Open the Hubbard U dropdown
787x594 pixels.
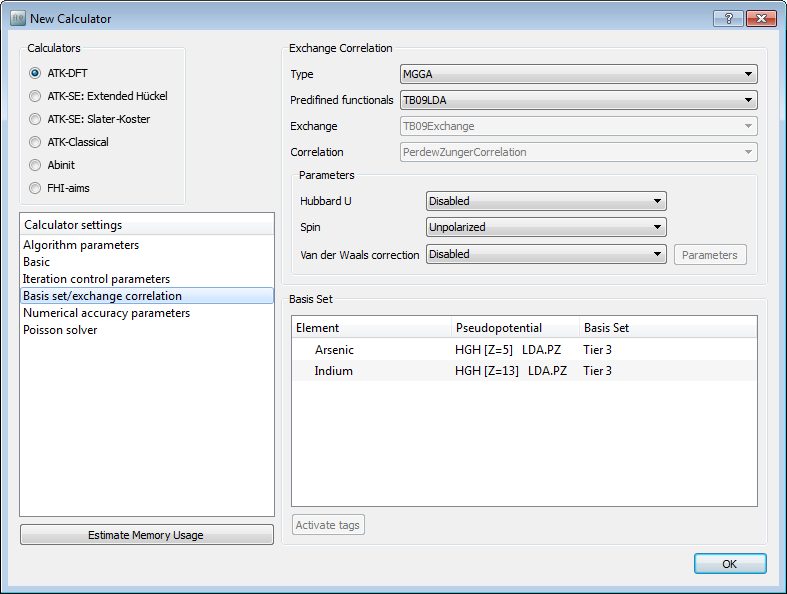(x=546, y=201)
